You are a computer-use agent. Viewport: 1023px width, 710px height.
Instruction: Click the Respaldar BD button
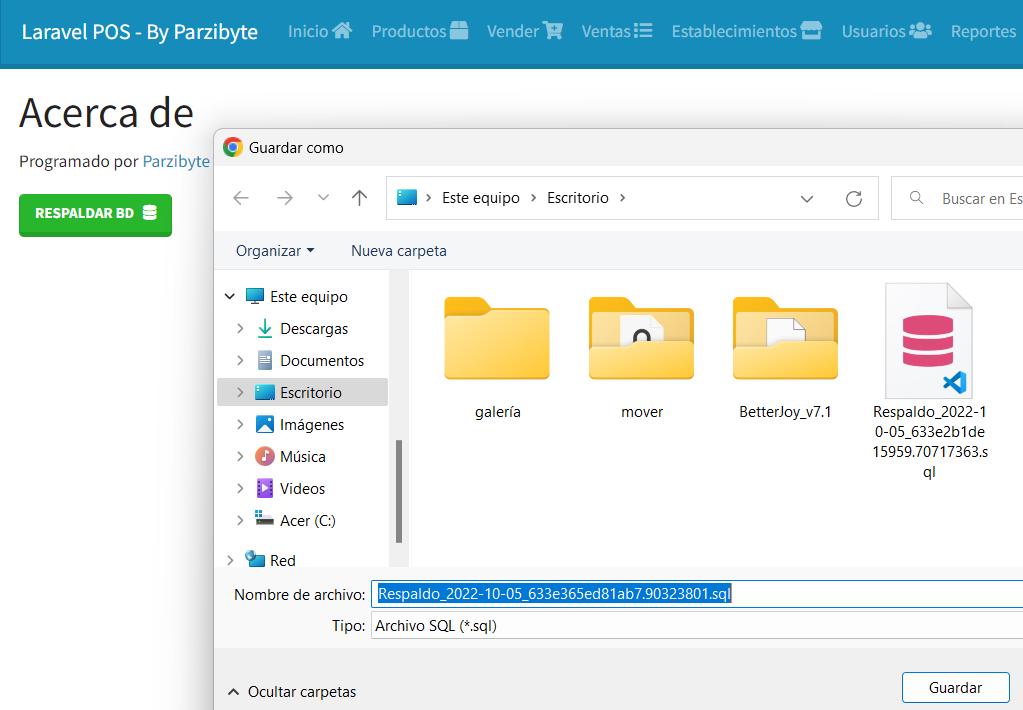(95, 214)
